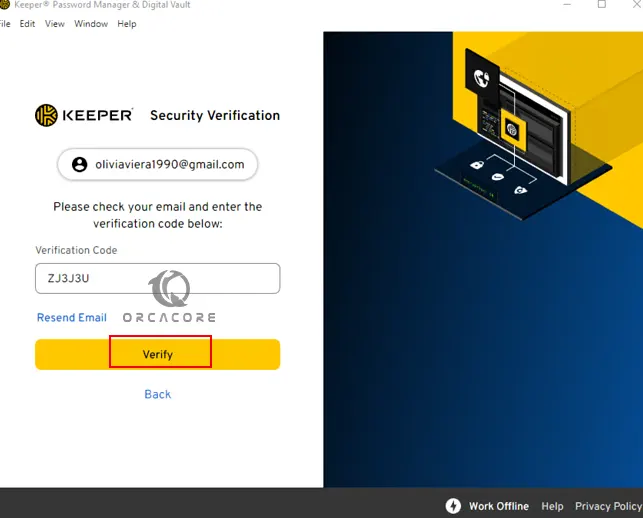Open the footer Help link

[552, 506]
